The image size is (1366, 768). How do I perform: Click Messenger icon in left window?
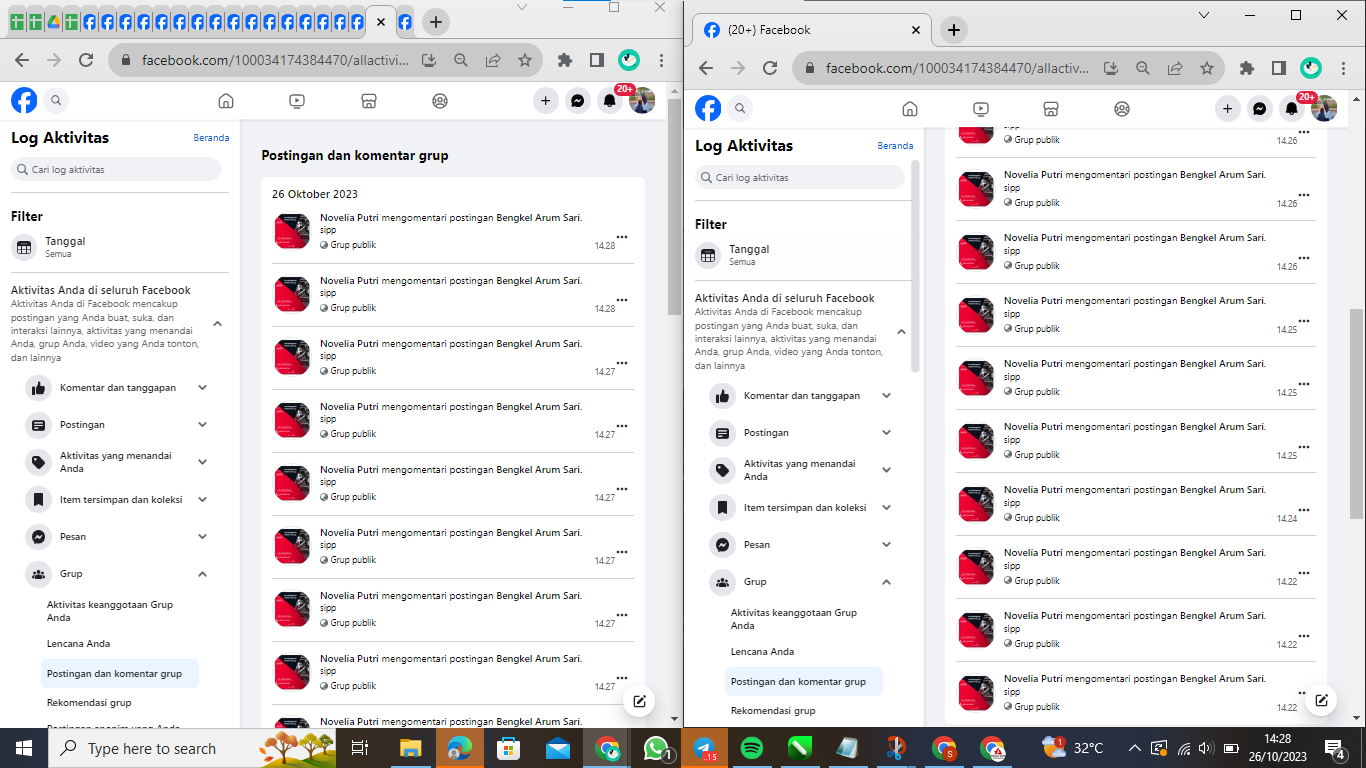[x=577, y=100]
